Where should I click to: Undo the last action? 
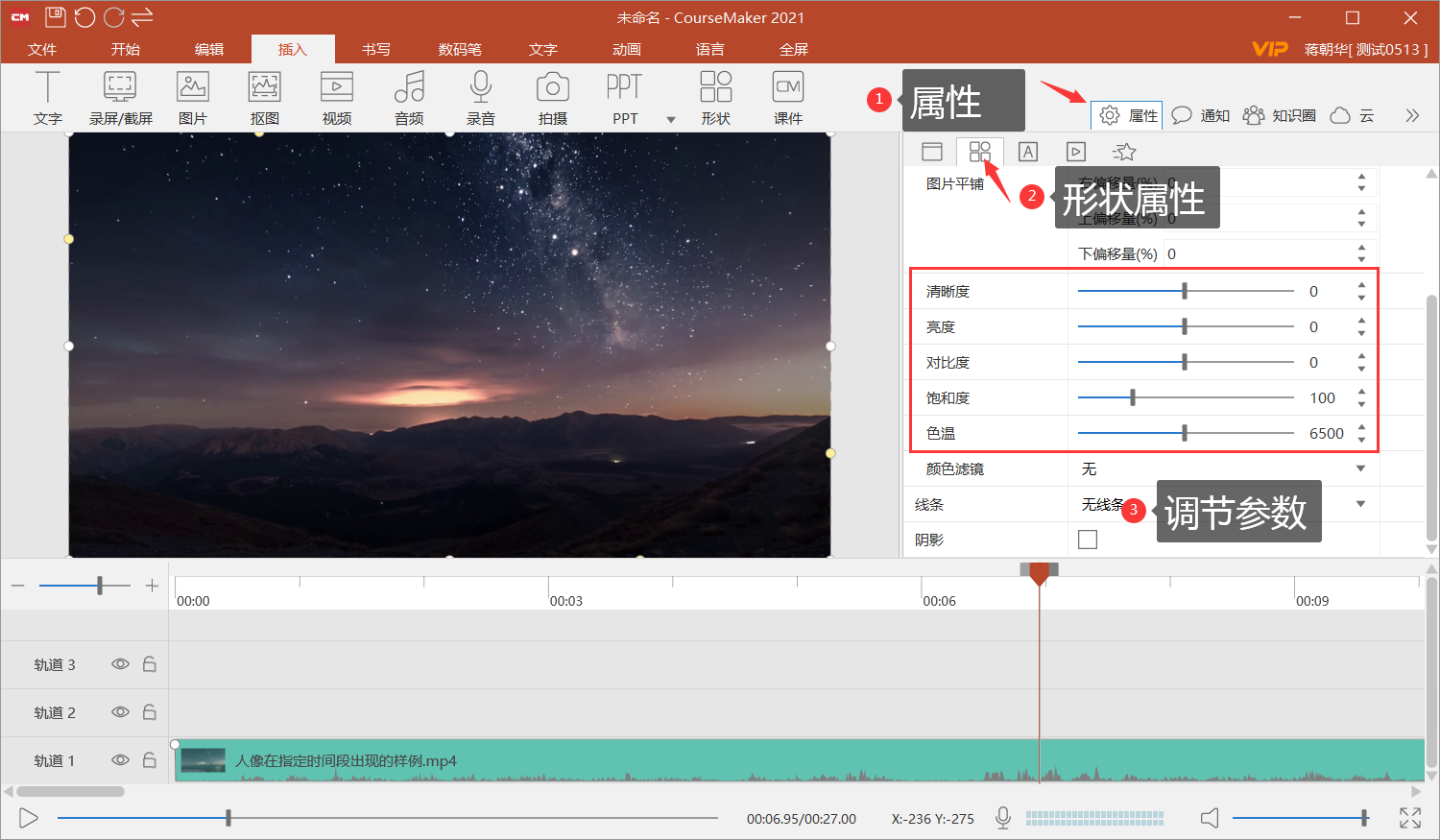pos(84,17)
